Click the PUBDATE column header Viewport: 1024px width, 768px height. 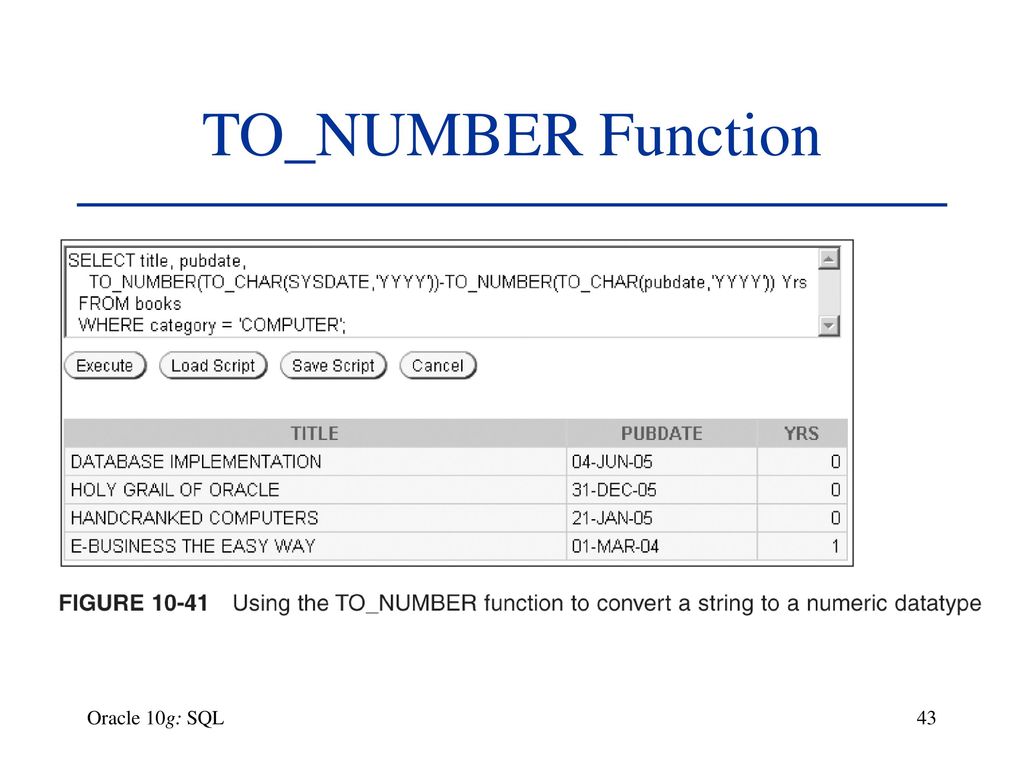click(662, 433)
